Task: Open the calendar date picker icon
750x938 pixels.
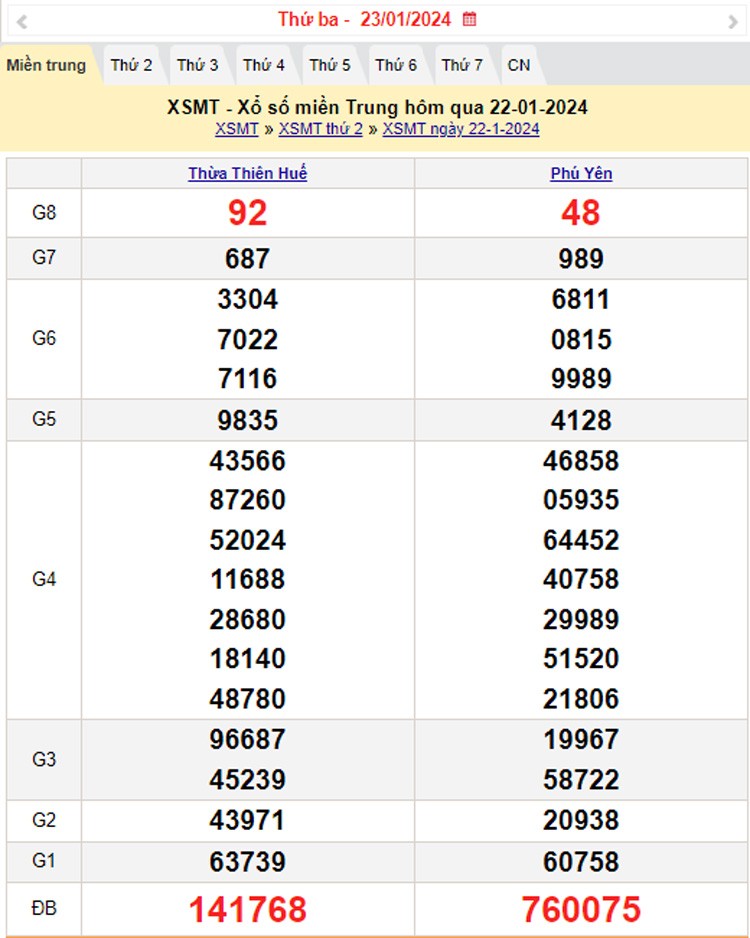Action: 469,19
